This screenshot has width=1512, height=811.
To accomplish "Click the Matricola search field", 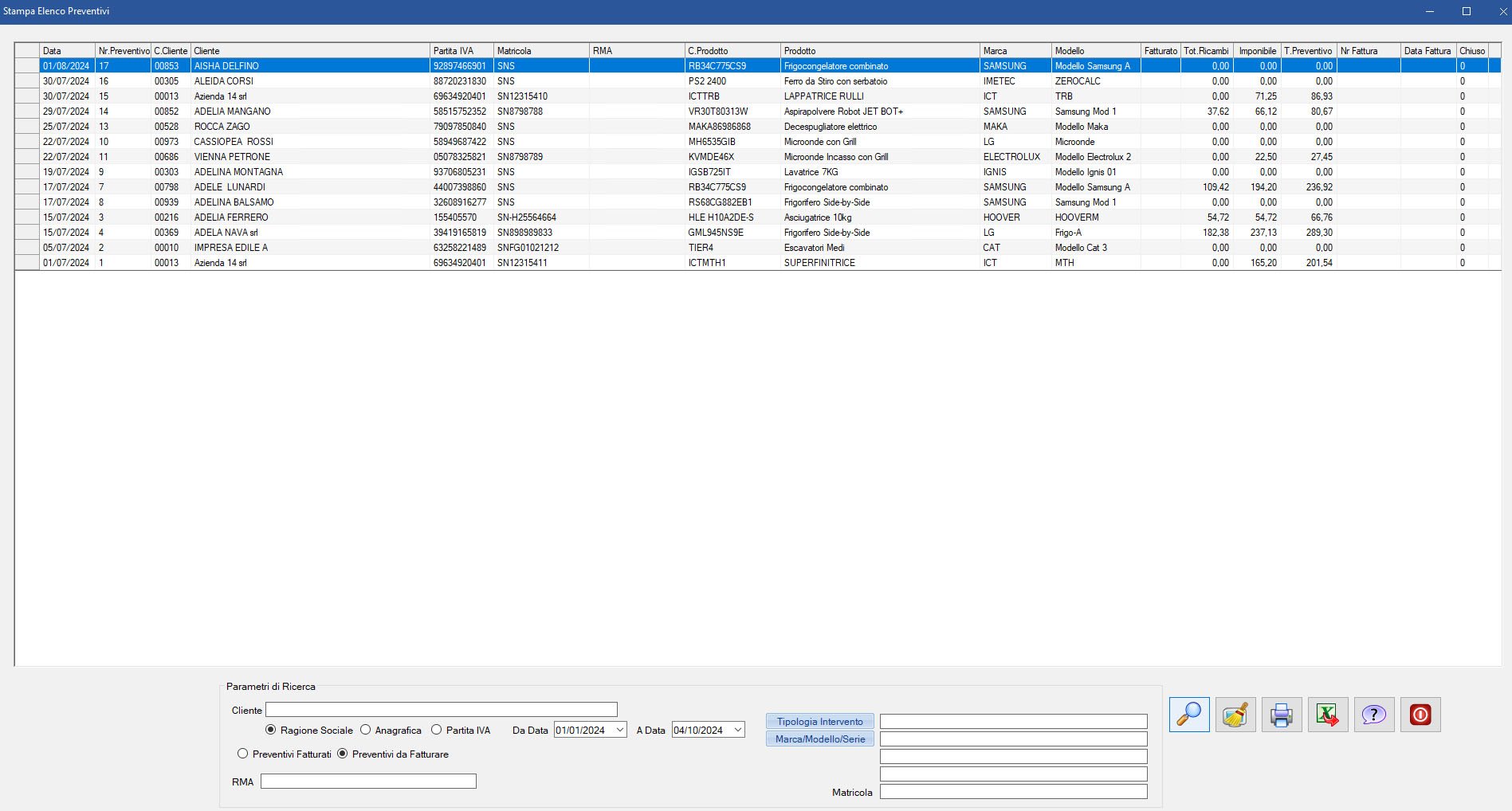I will [x=1013, y=792].
